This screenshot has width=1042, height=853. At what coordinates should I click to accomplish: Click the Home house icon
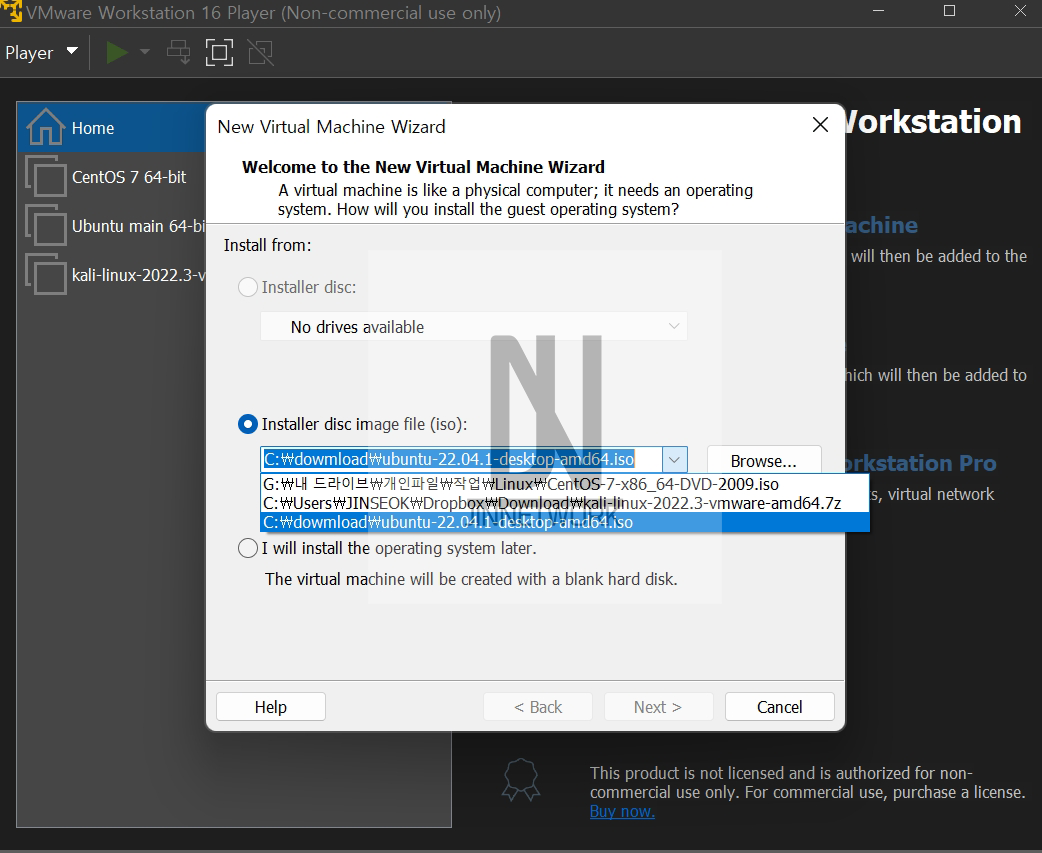pos(45,126)
